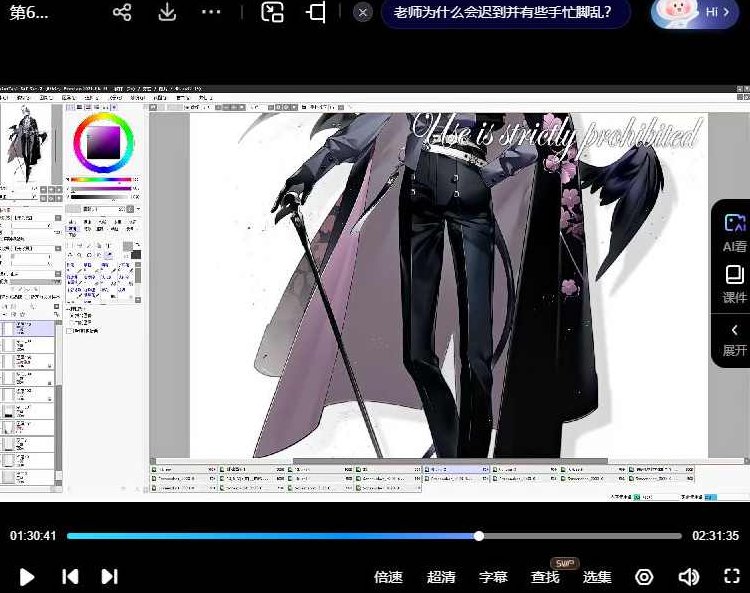Open the 超清 video quality menu
The image size is (750, 593).
[441, 577]
